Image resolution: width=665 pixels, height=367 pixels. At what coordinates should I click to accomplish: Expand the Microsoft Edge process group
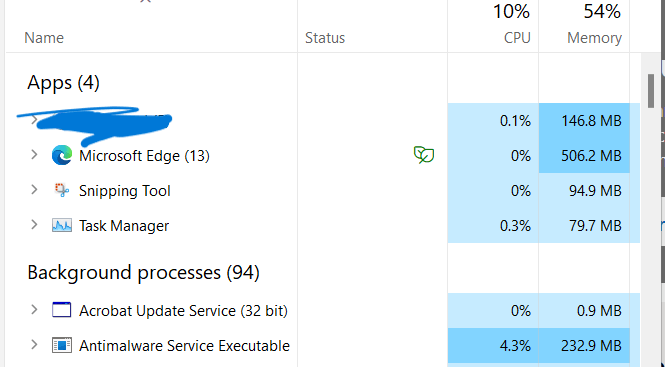click(x=34, y=155)
